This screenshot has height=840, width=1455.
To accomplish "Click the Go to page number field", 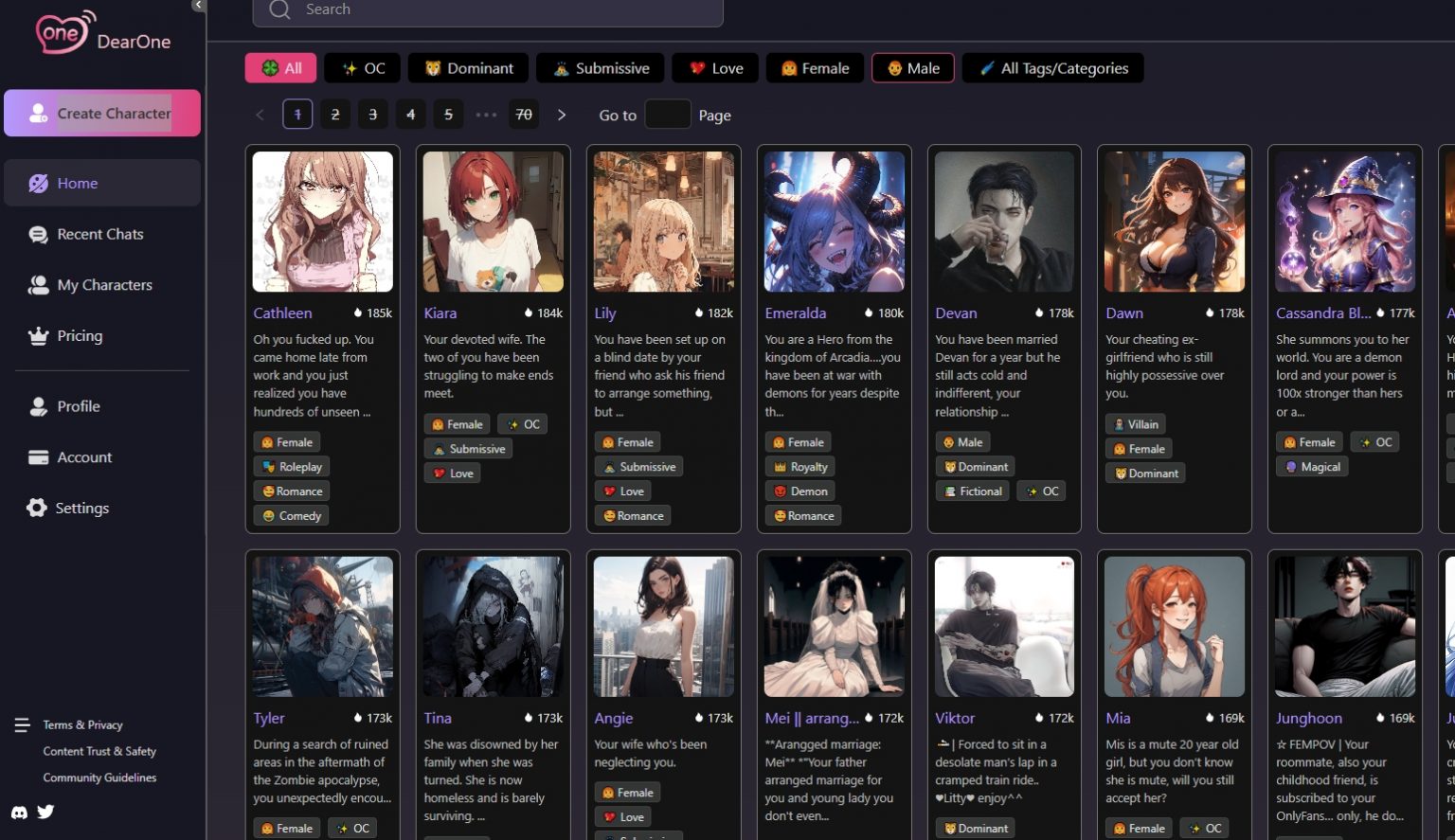I will click(x=667, y=115).
